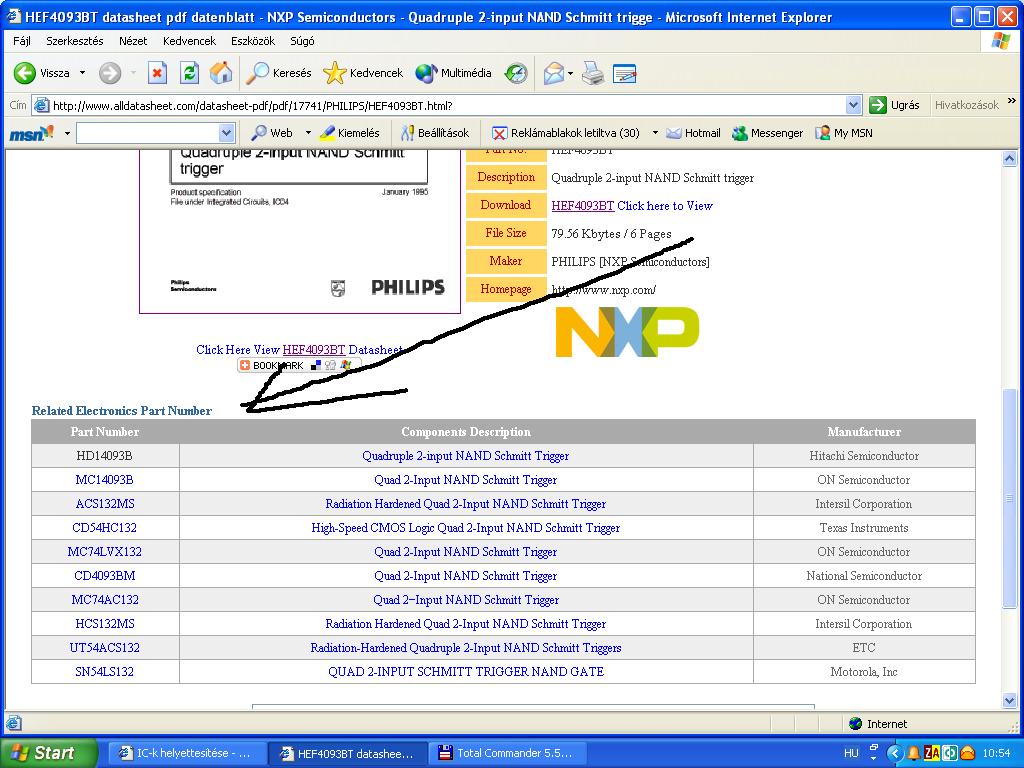Print the page with printer icon
Image resolution: width=1024 pixels, height=768 pixels.
pos(593,73)
